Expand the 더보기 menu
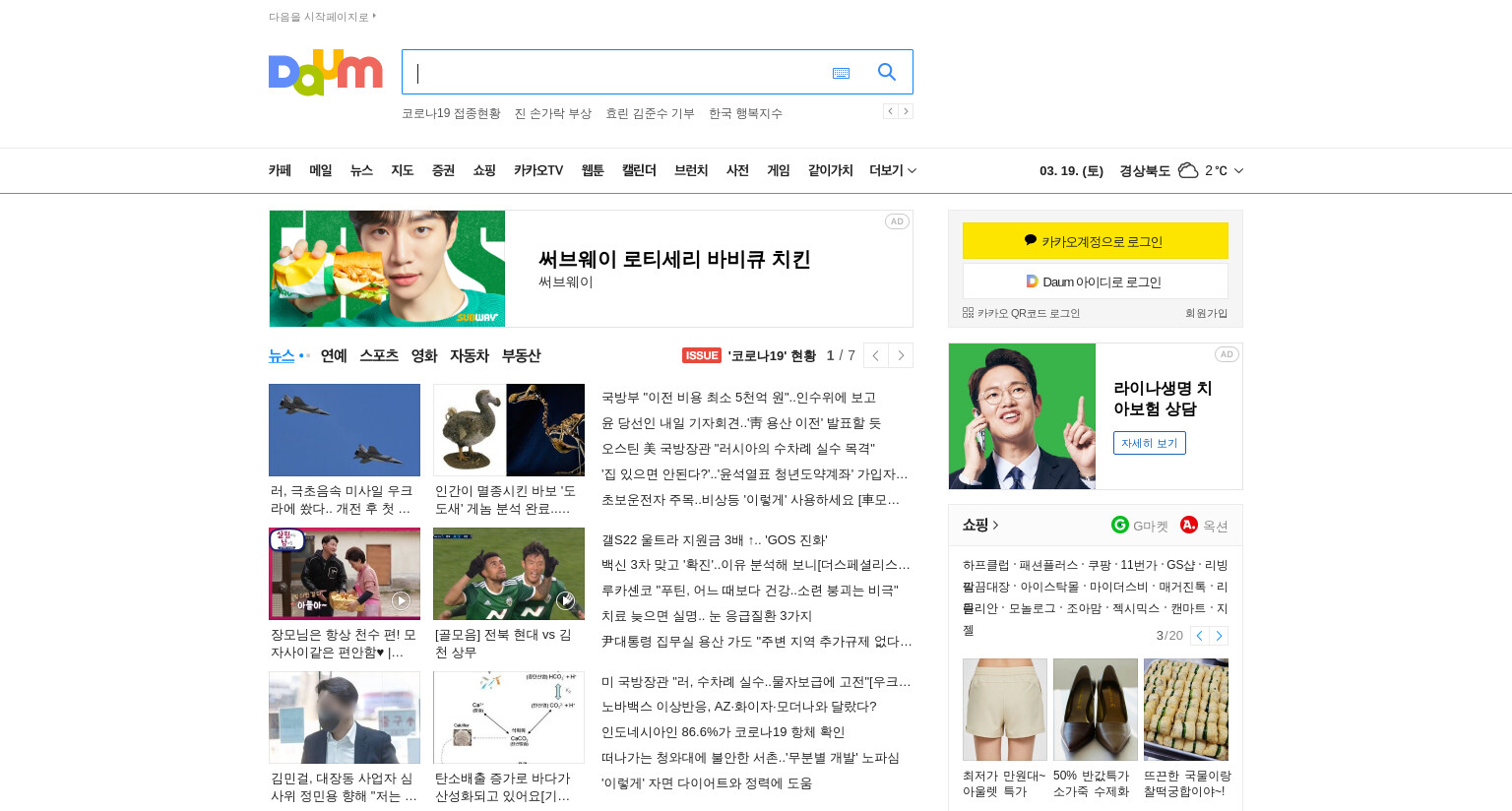 pyautogui.click(x=893, y=170)
